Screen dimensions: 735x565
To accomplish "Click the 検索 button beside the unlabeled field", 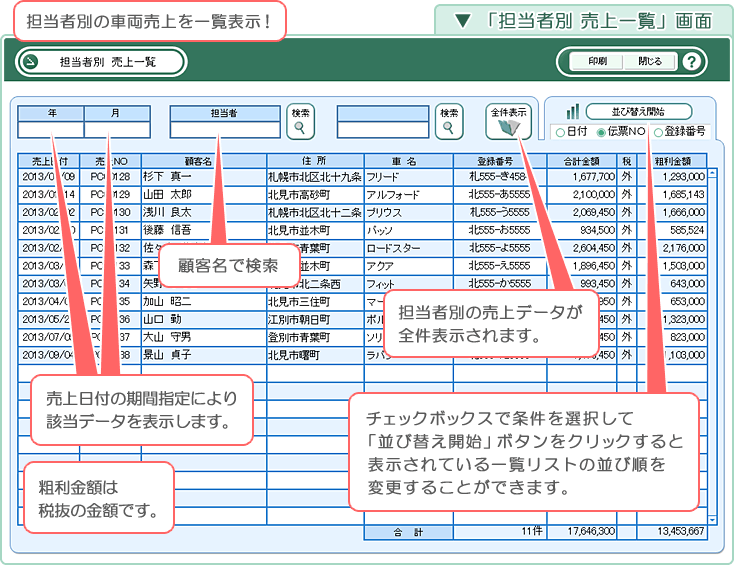I will point(449,121).
